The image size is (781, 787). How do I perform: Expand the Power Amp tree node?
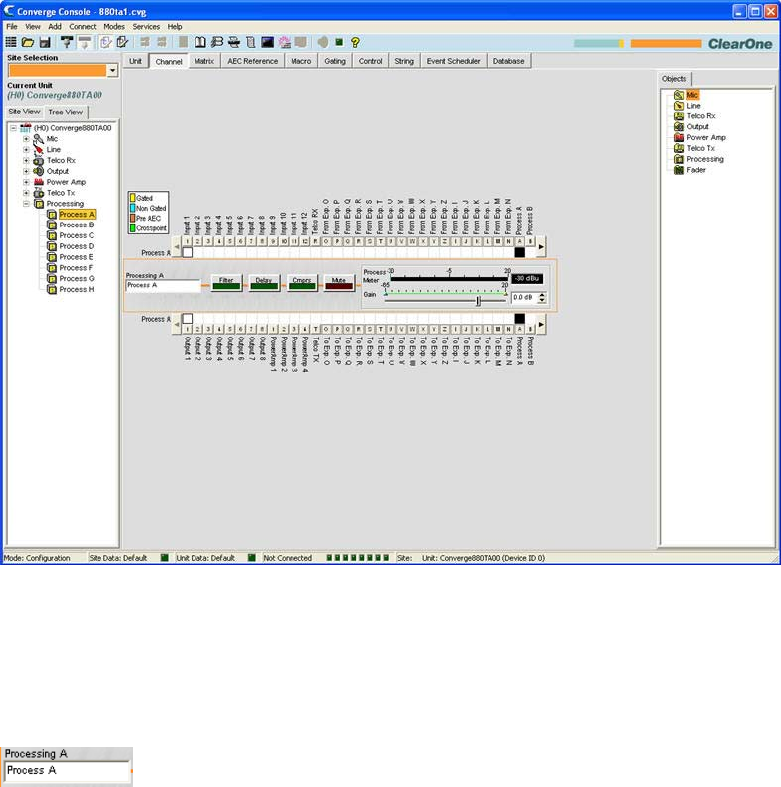(26, 182)
